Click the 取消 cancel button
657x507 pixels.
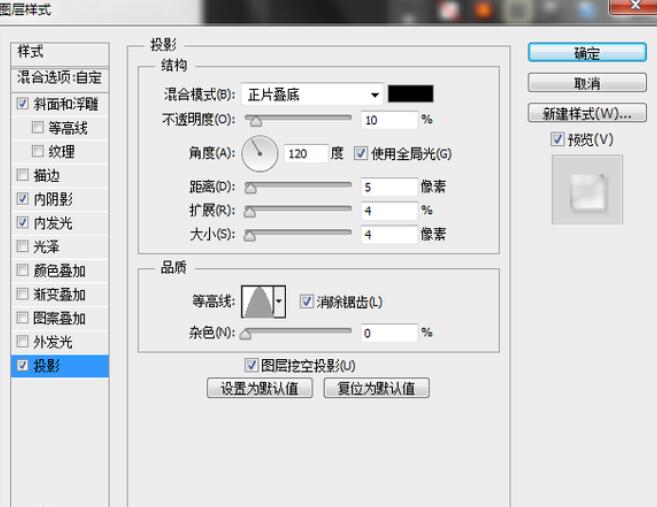(587, 83)
